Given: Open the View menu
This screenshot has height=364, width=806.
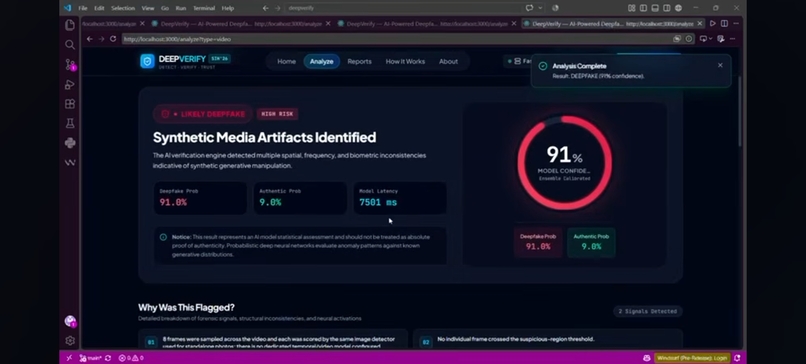Looking at the screenshot, I should (148, 8).
